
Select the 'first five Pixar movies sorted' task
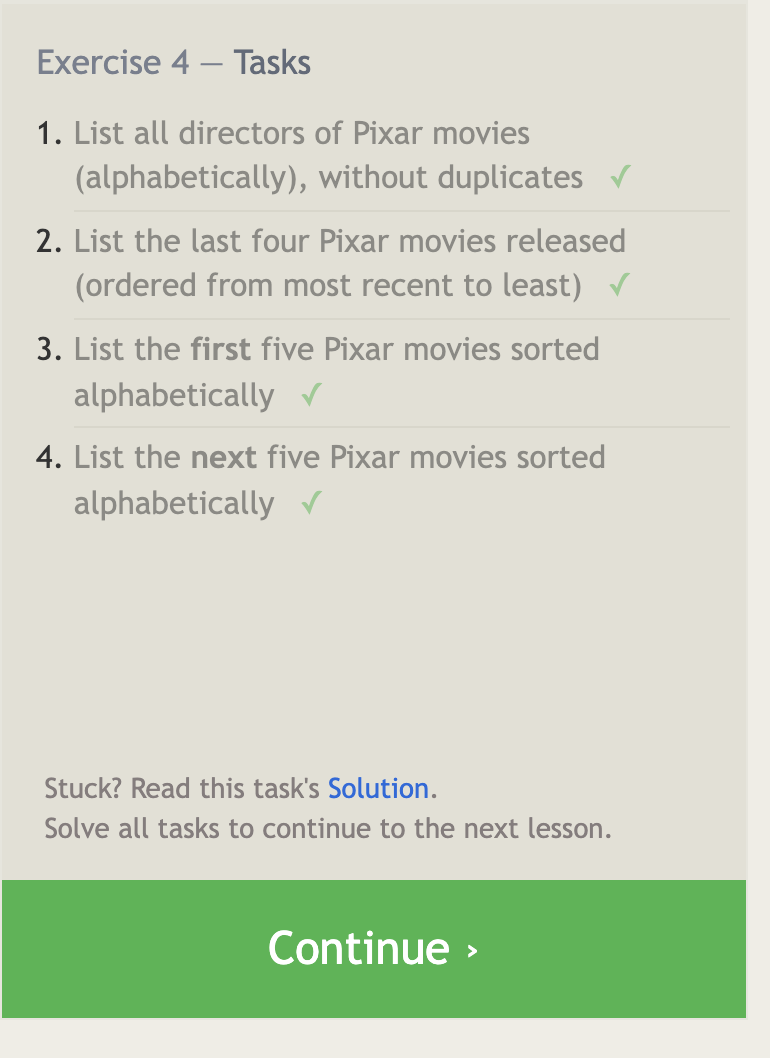[x=336, y=350]
